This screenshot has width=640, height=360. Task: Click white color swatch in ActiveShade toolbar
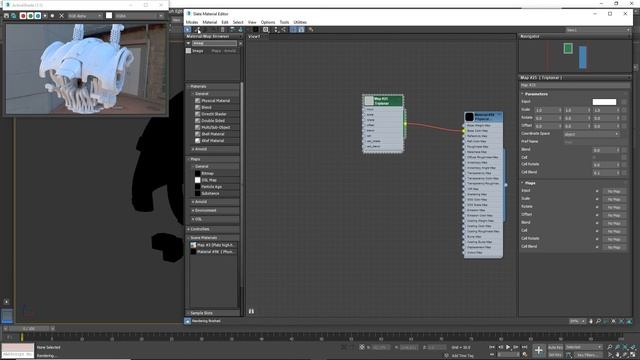coord(109,16)
